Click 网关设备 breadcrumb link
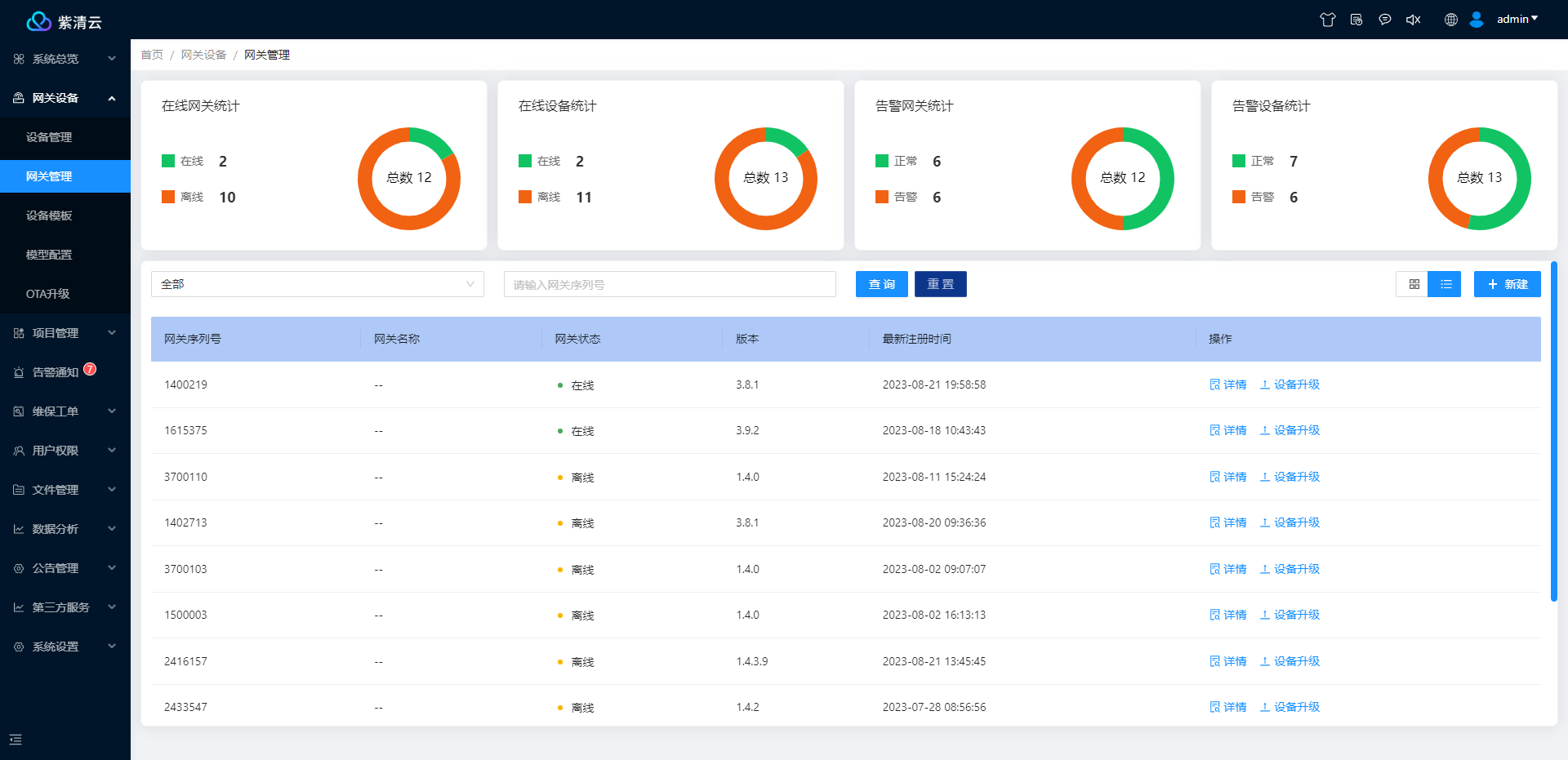The image size is (1568, 760). [x=203, y=55]
